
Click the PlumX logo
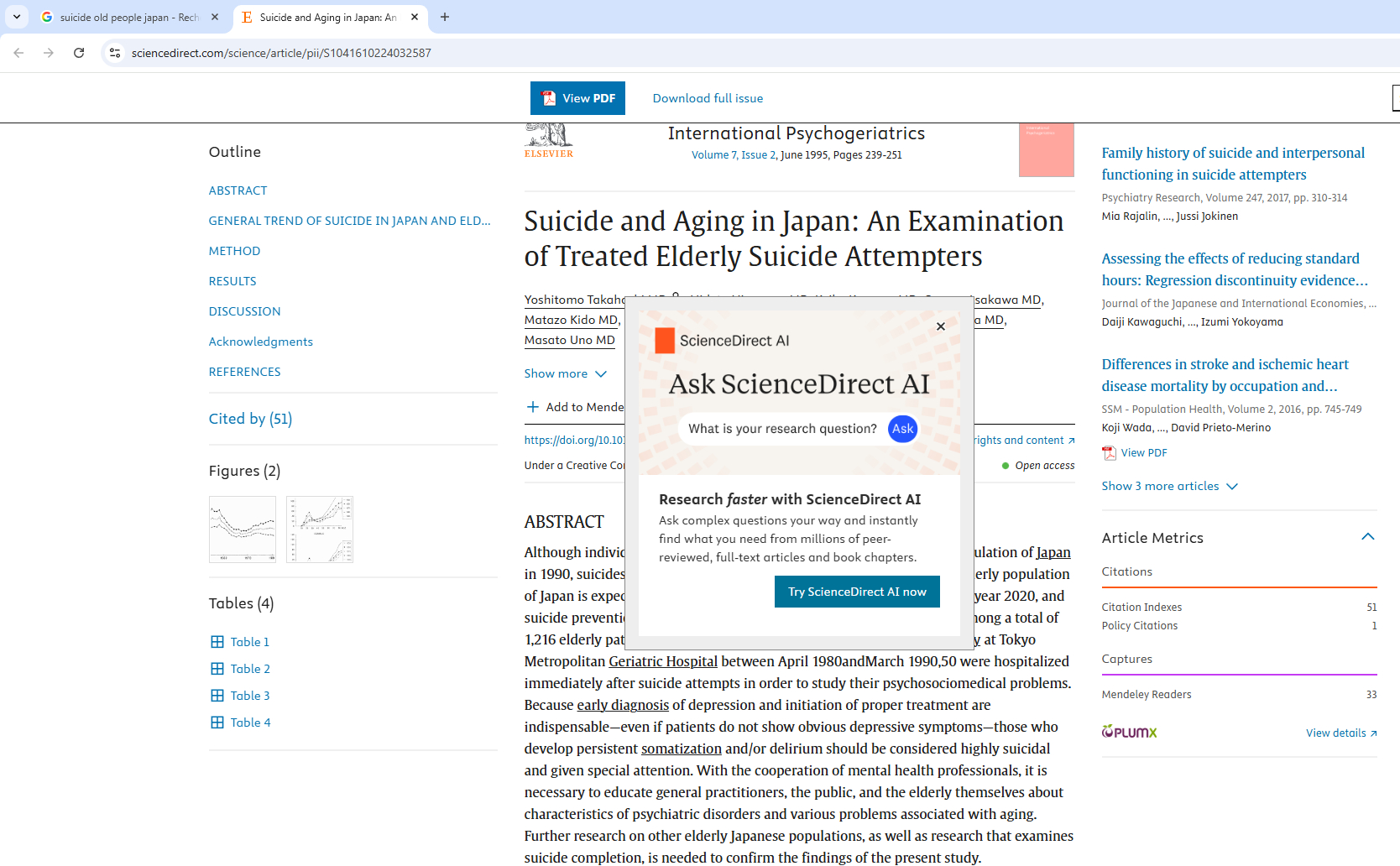pos(1129,733)
